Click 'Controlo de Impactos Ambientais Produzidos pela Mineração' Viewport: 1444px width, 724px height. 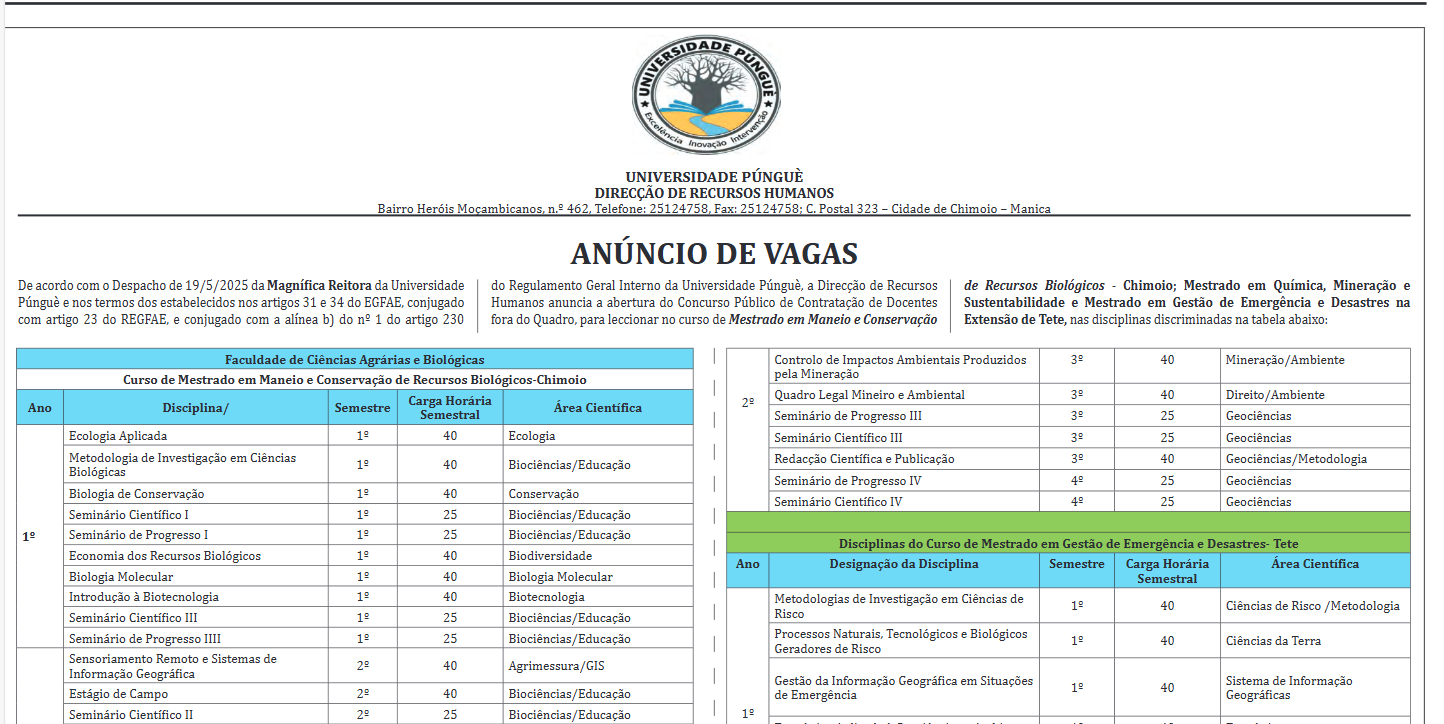pos(904,367)
